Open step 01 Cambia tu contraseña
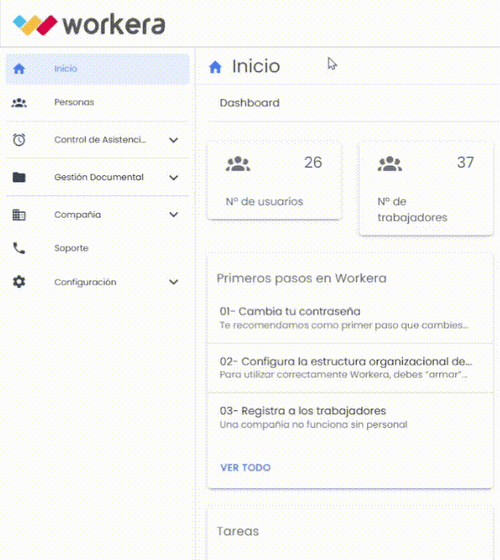This screenshot has width=500, height=560. coord(350,318)
